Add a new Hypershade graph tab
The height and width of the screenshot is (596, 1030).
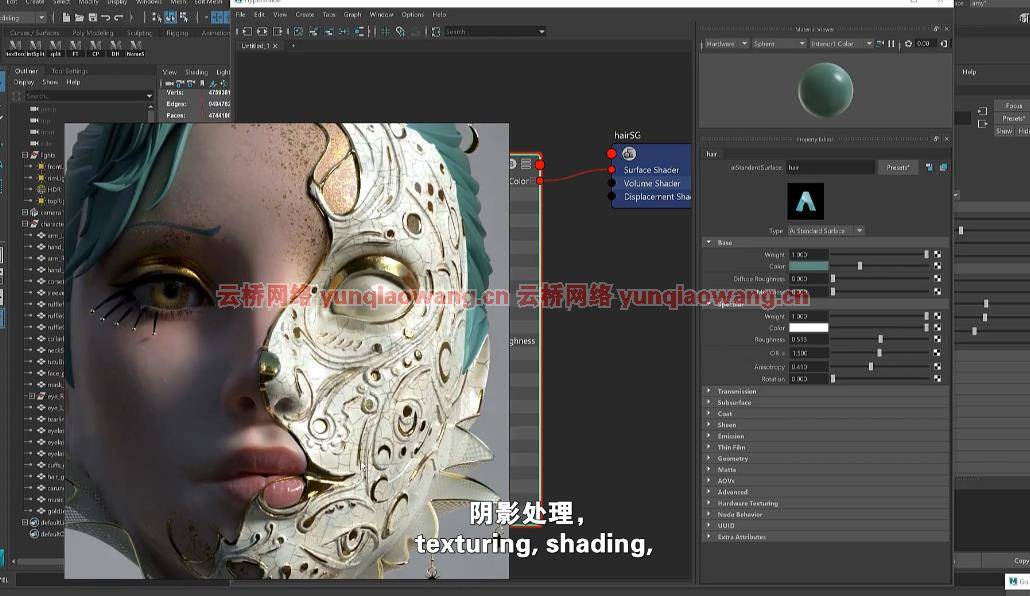pyautogui.click(x=293, y=46)
